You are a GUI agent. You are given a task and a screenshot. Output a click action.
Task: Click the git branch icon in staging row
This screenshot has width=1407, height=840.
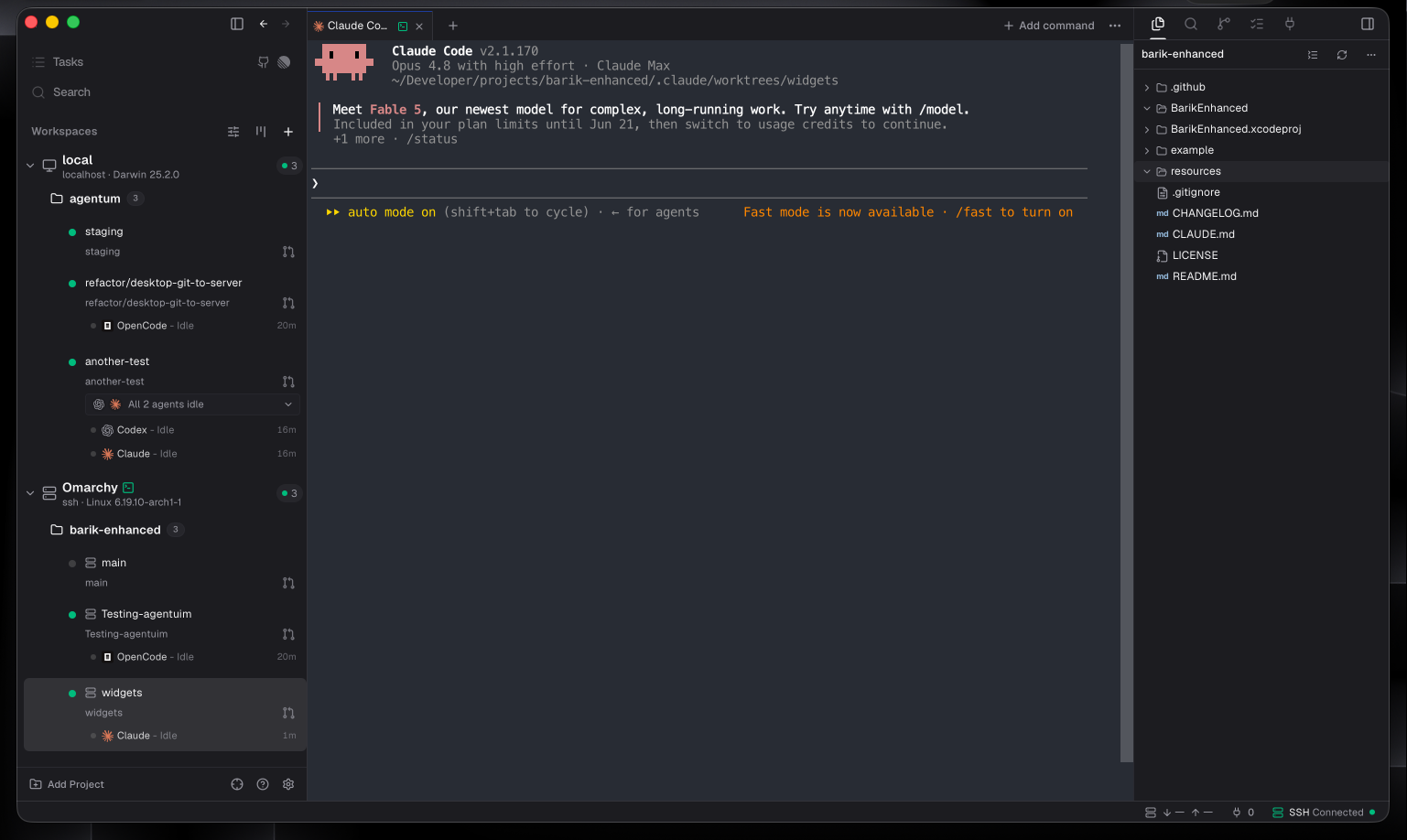coord(288,252)
